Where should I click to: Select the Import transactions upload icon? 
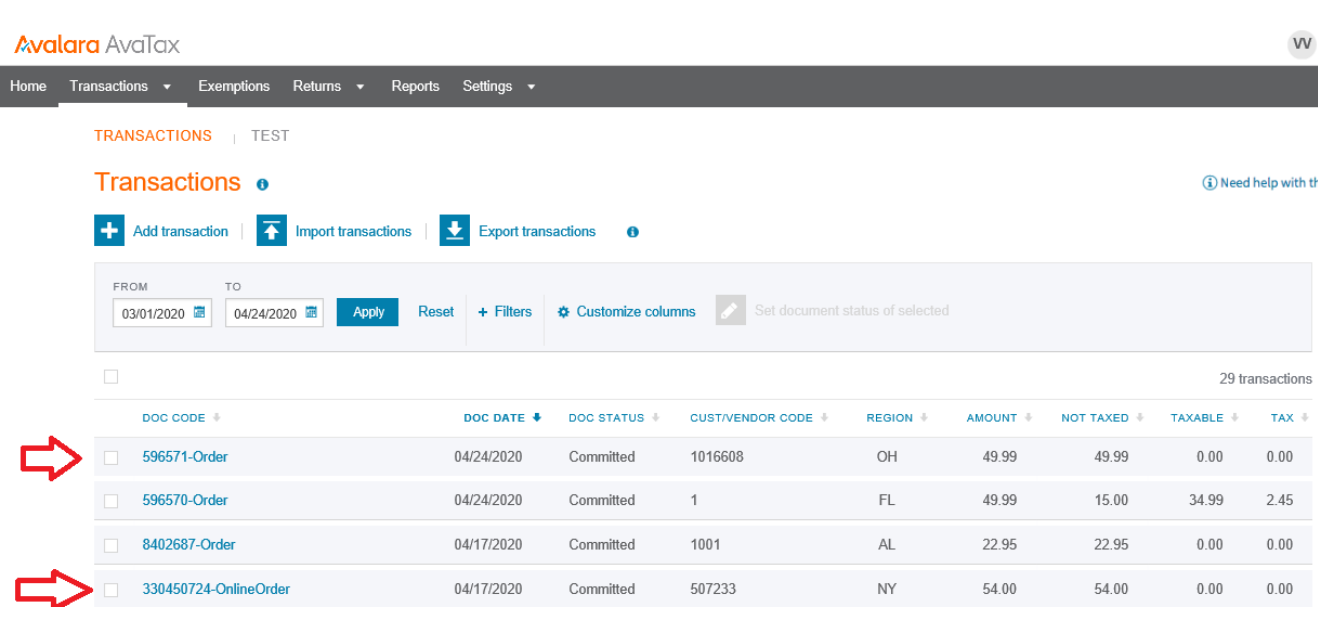pyautogui.click(x=271, y=230)
